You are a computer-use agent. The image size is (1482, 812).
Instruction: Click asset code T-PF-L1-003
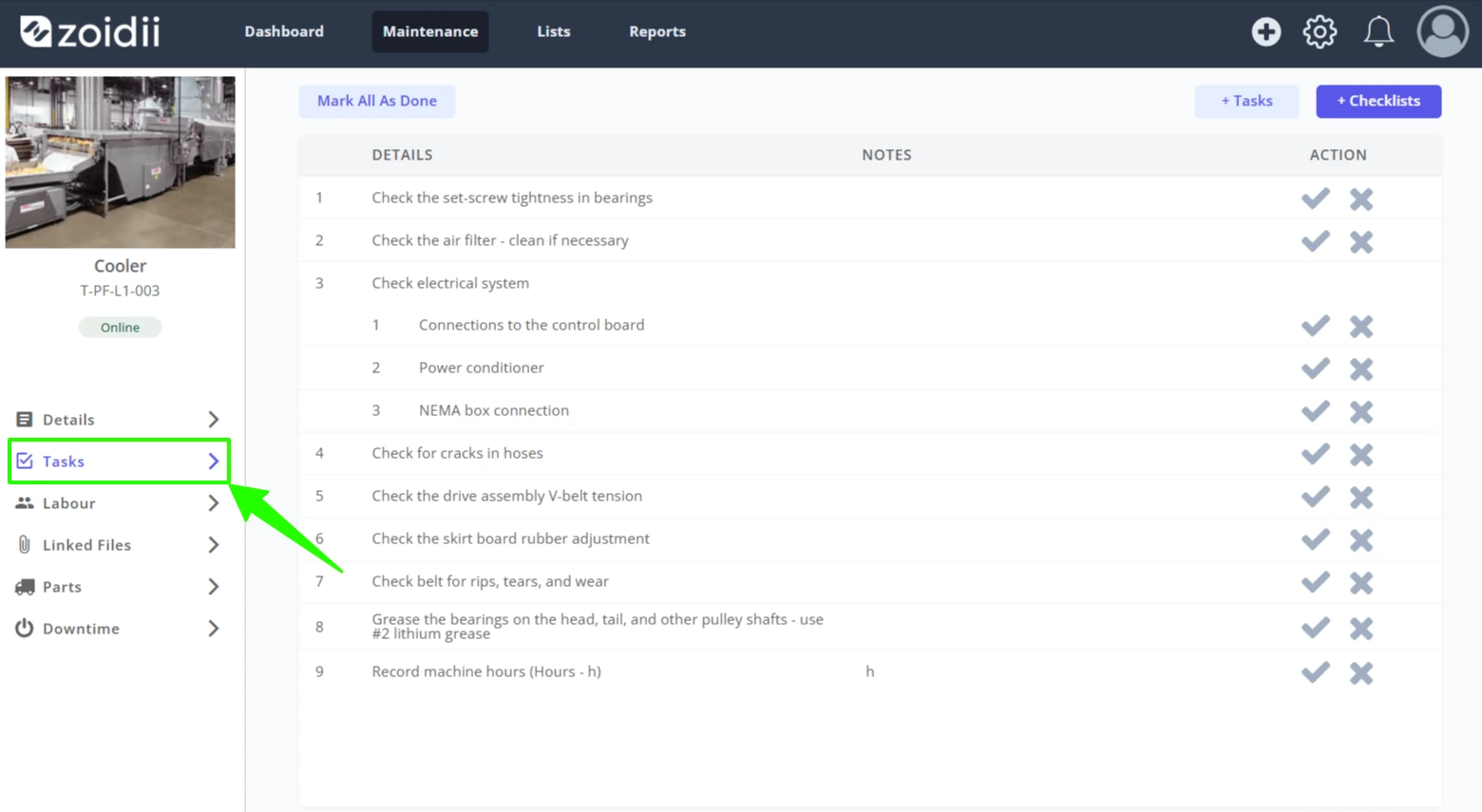(x=120, y=291)
